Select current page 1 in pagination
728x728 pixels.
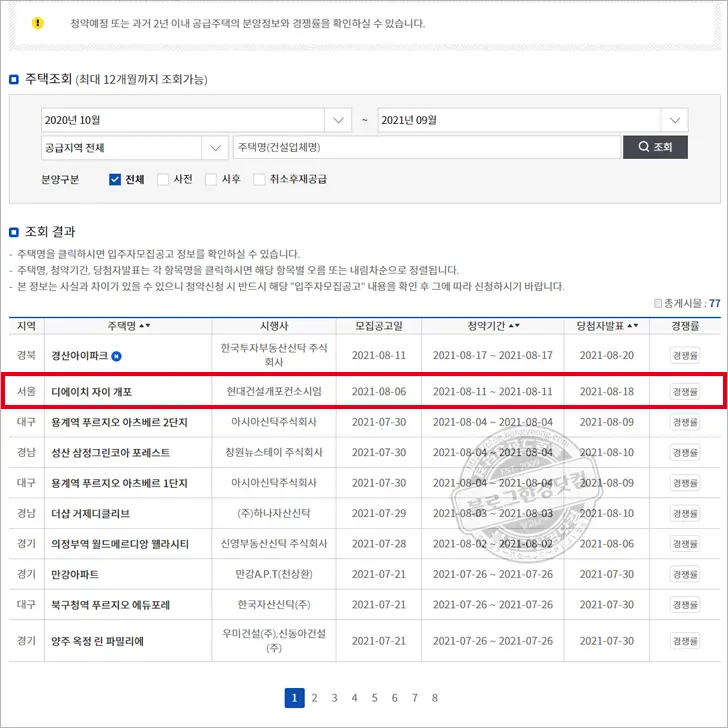pyautogui.click(x=294, y=698)
